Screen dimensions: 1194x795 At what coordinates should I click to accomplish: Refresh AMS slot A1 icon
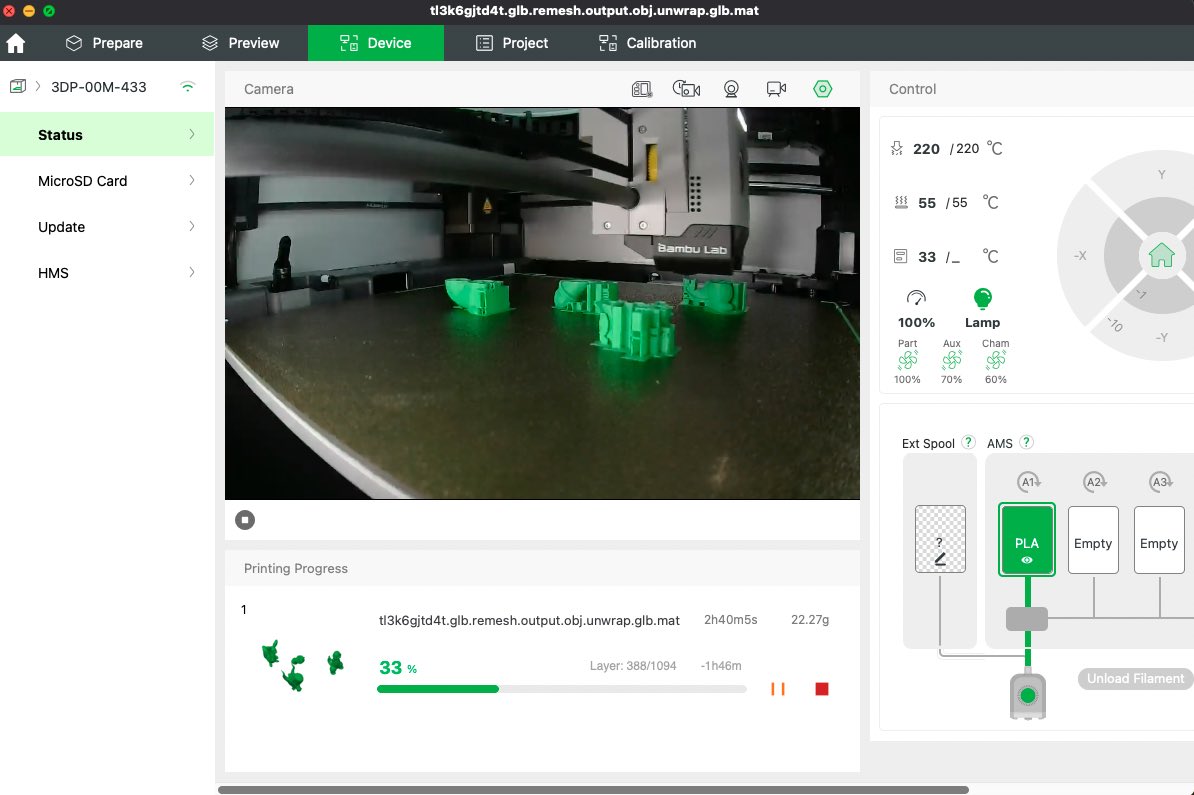(1029, 481)
